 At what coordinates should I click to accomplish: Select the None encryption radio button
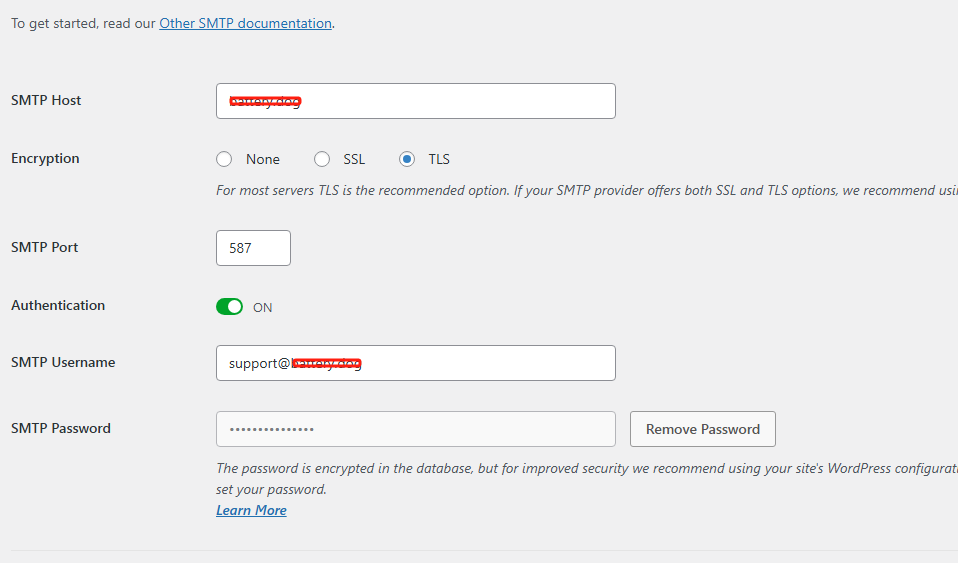coord(224,159)
